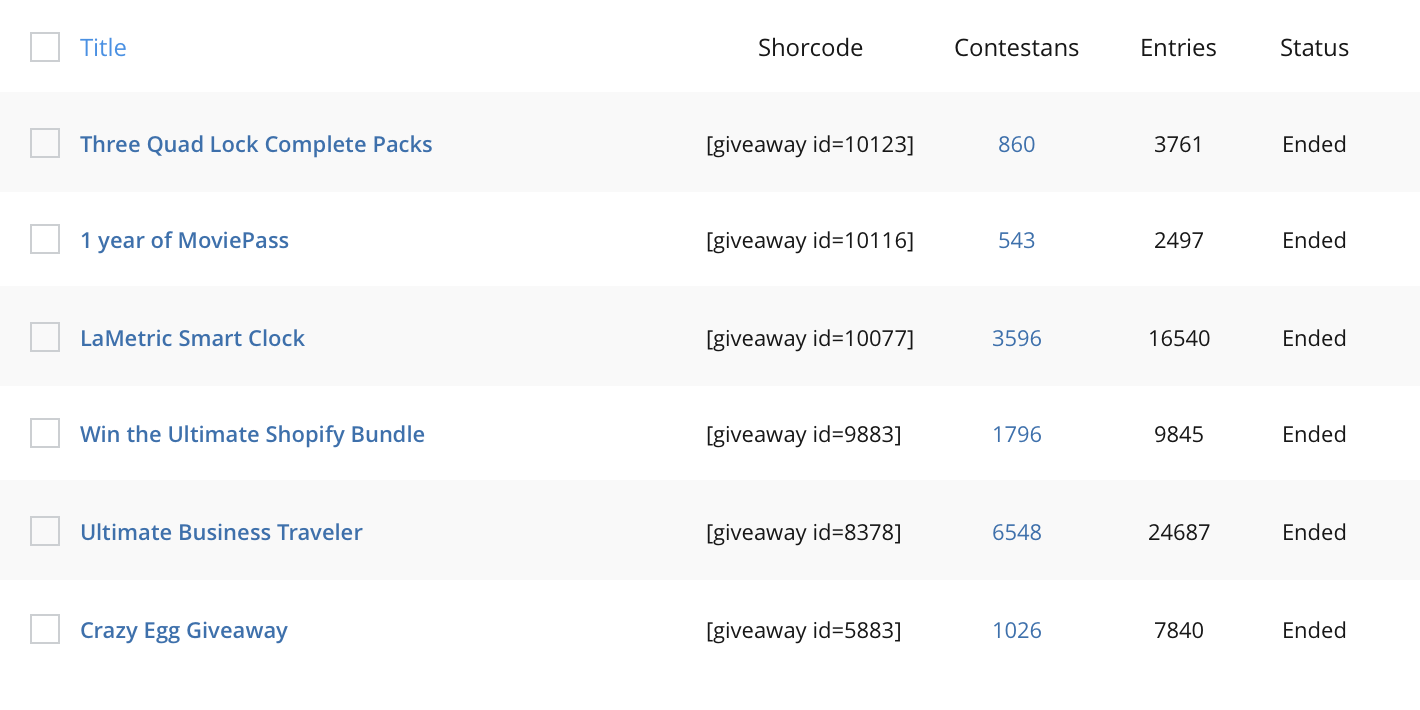Click the shortcode [giveaway id=10123]
The width and height of the screenshot is (1420, 710).
click(x=810, y=144)
